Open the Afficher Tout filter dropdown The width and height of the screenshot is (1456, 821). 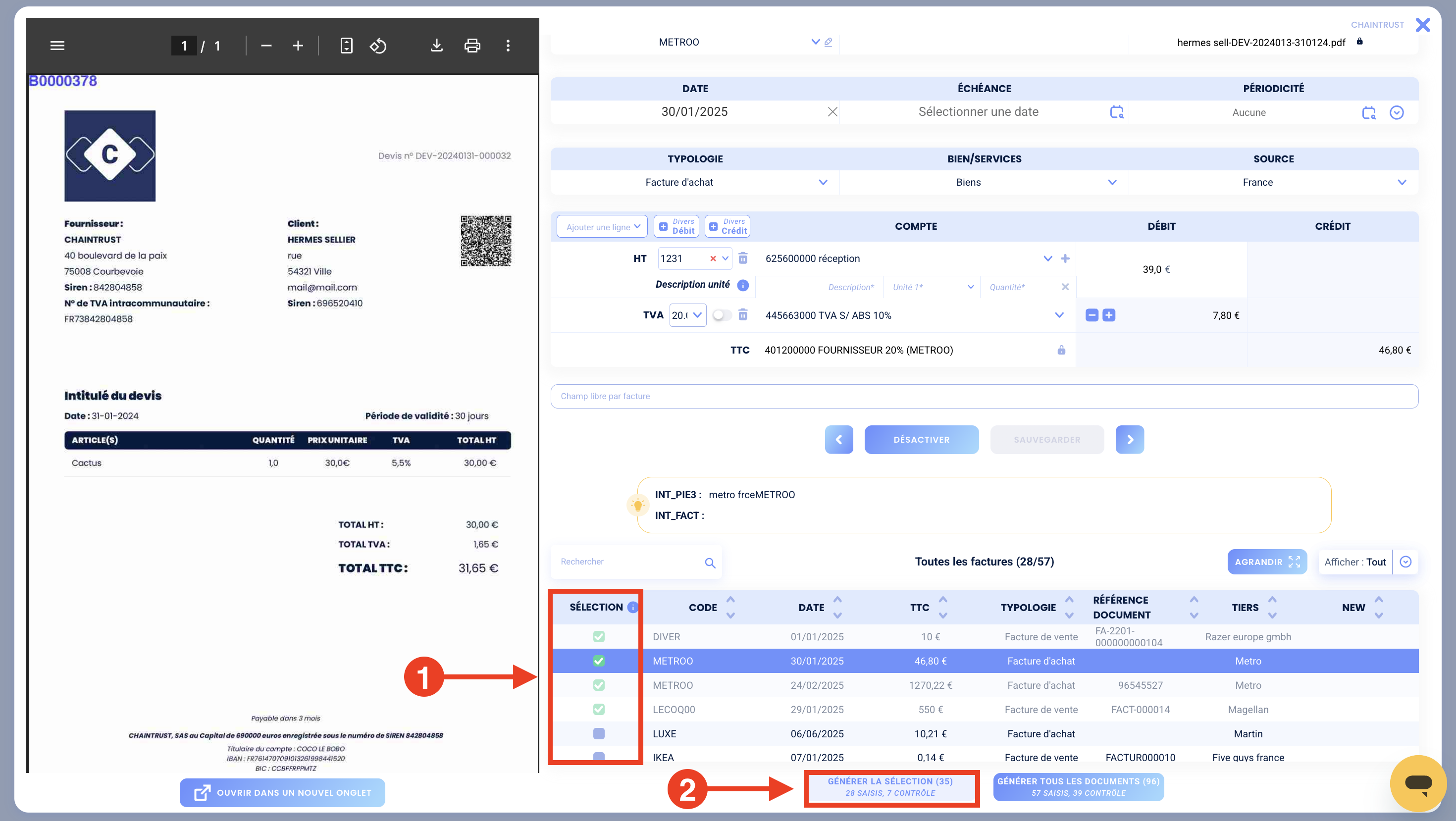tap(1405, 562)
